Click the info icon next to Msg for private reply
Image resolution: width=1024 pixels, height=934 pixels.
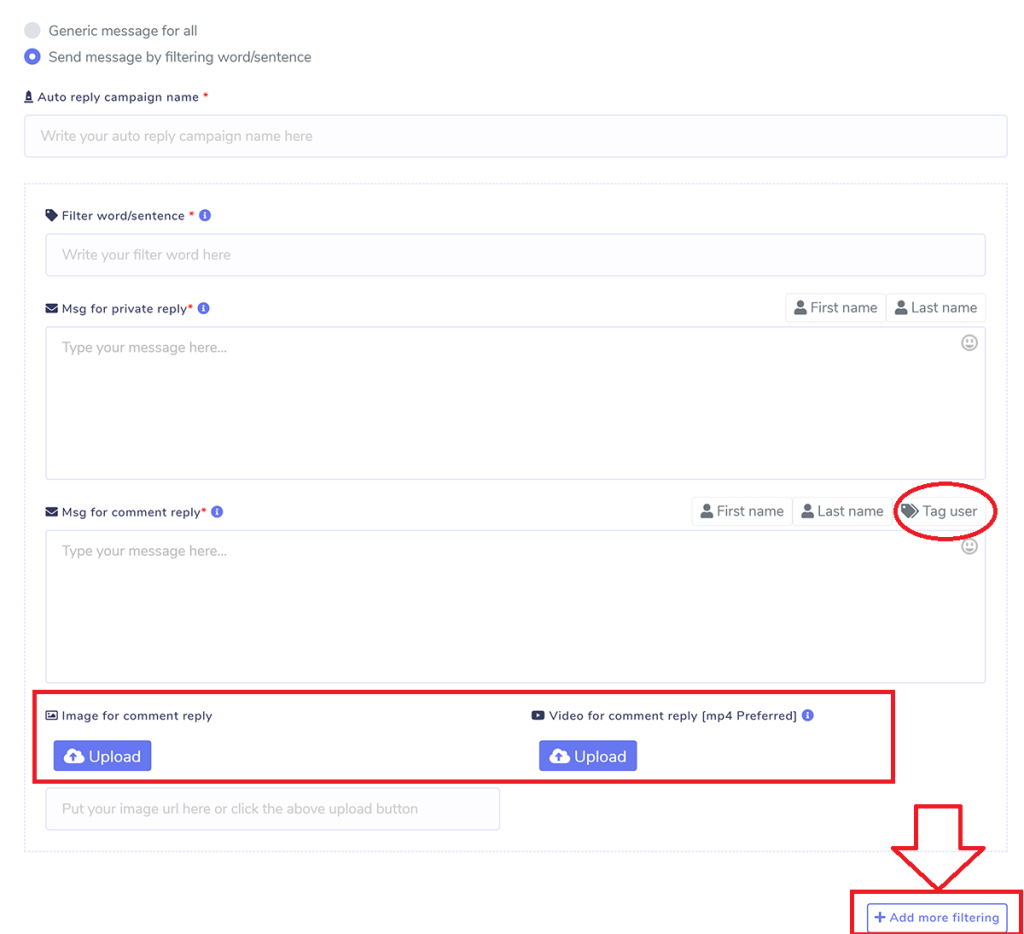click(x=203, y=308)
